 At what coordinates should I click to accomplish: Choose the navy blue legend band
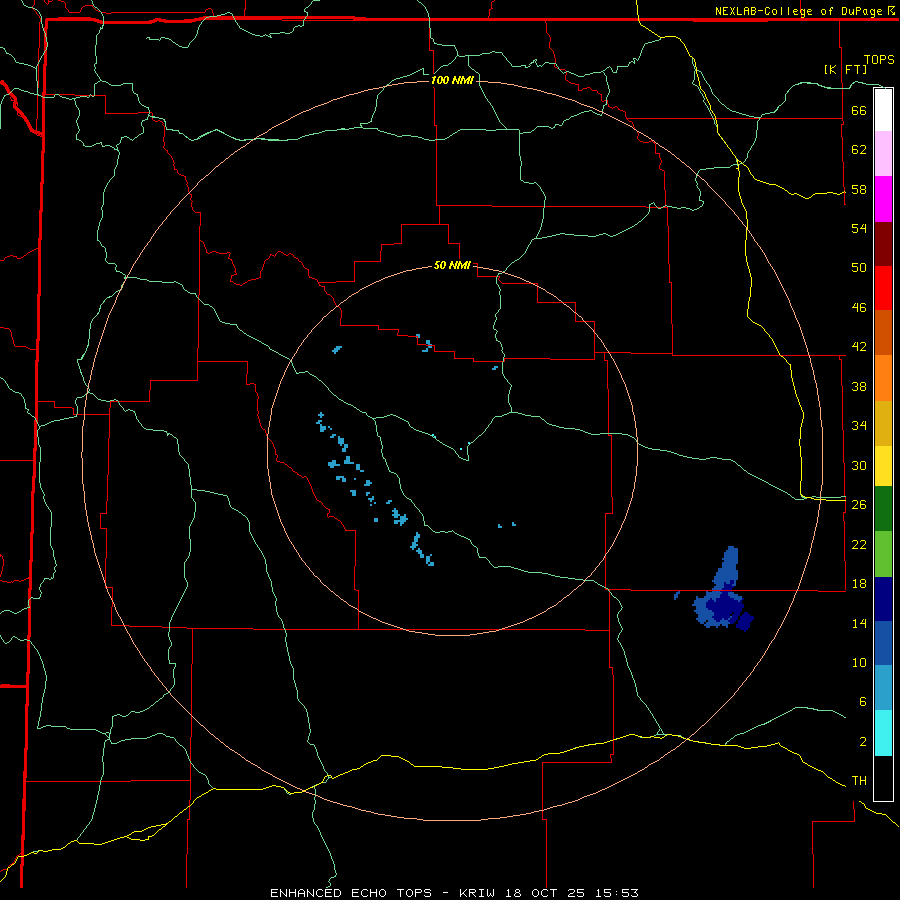click(883, 599)
